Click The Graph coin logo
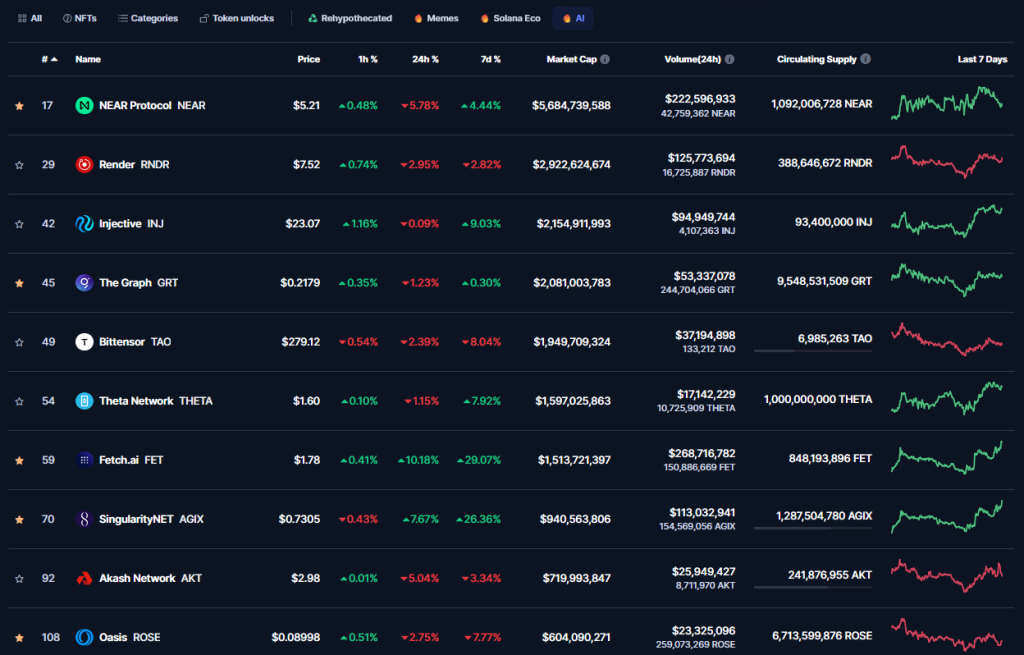The image size is (1024, 655). [x=84, y=283]
